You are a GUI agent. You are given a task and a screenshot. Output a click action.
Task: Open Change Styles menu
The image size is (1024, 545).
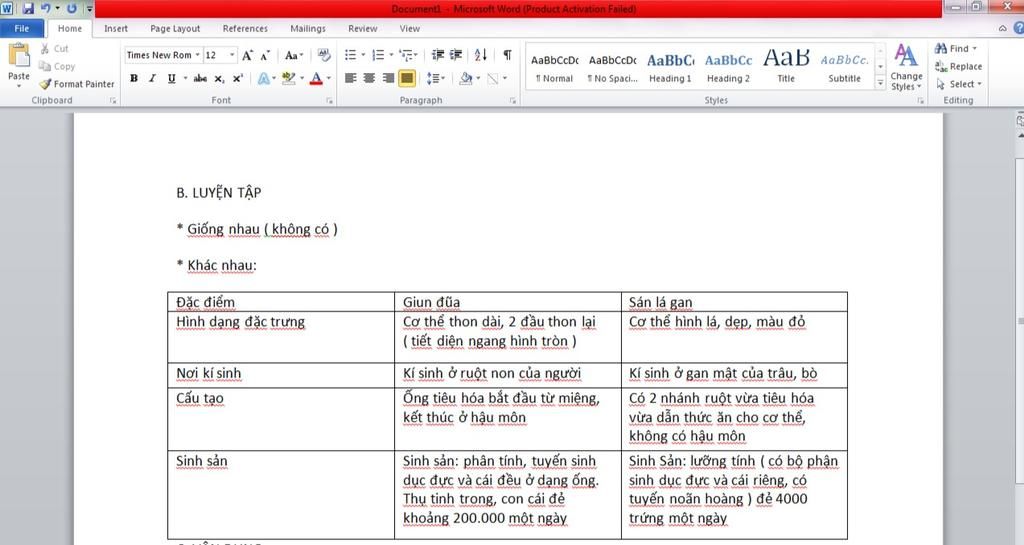(x=906, y=67)
